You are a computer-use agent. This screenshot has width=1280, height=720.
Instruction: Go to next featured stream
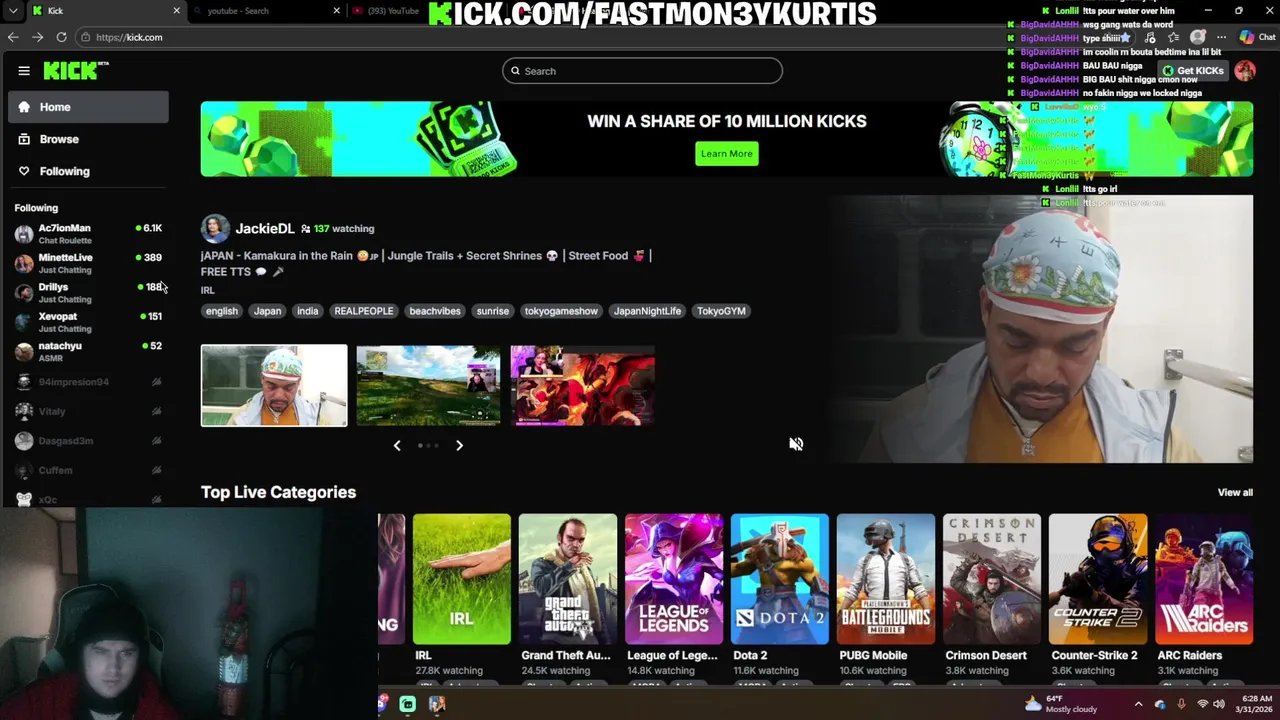[x=459, y=445]
